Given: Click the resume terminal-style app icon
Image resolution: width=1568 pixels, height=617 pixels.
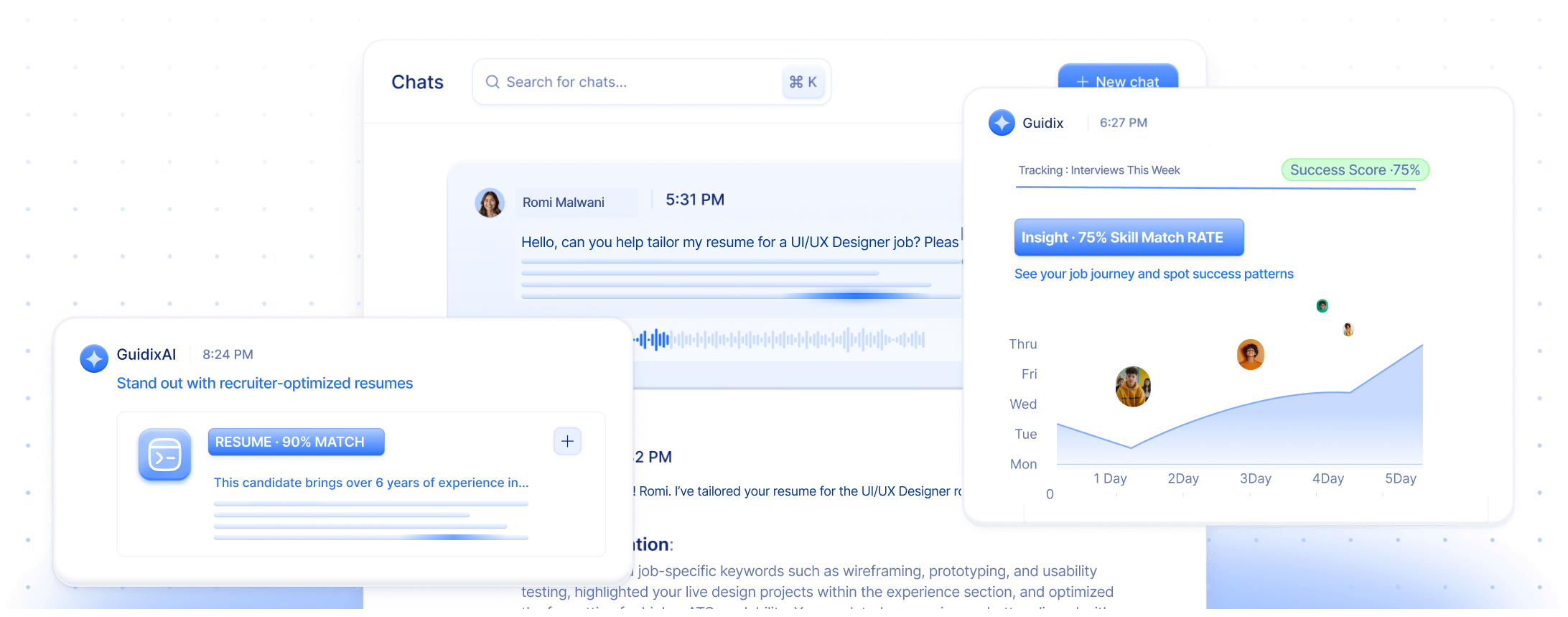Looking at the screenshot, I should tap(164, 455).
